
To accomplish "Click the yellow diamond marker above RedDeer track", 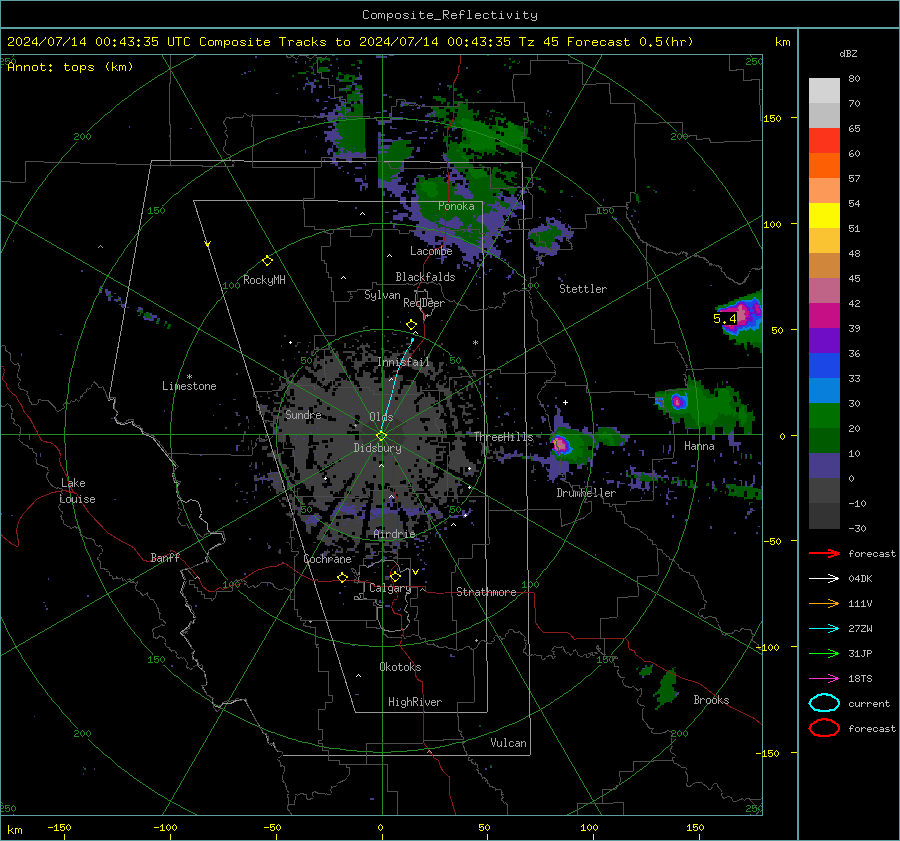I will pos(411,325).
